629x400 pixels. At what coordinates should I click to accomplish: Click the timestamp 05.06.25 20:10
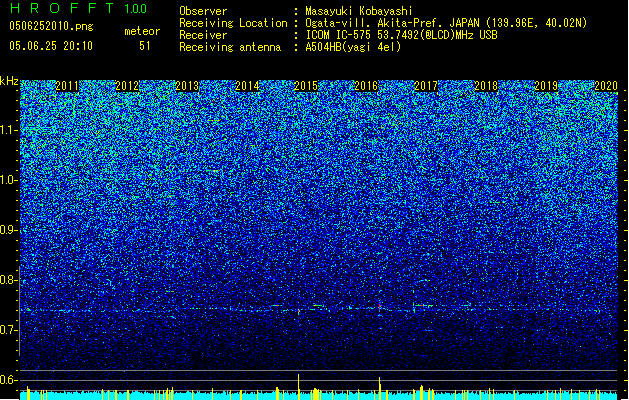pyautogui.click(x=51, y=46)
